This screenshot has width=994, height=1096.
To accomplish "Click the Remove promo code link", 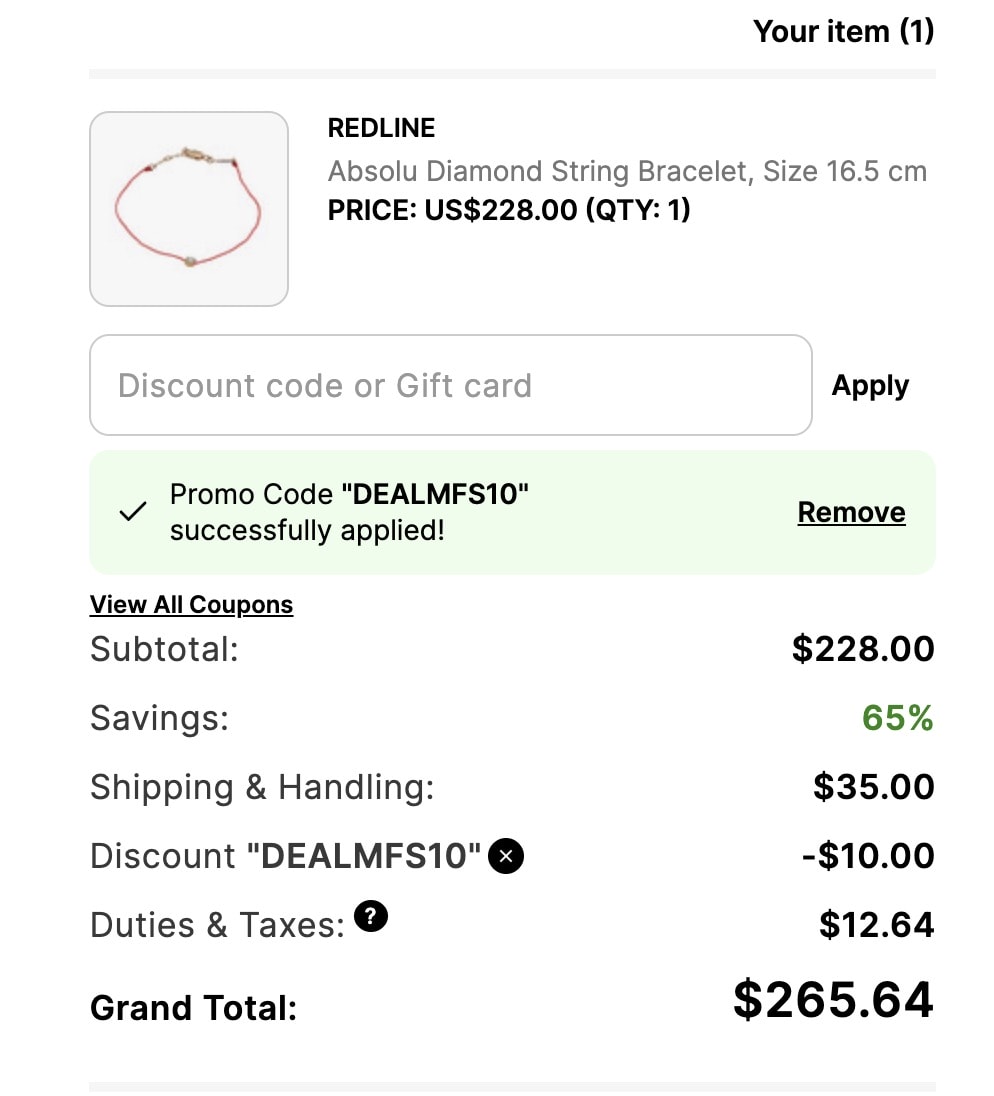I will coord(851,512).
